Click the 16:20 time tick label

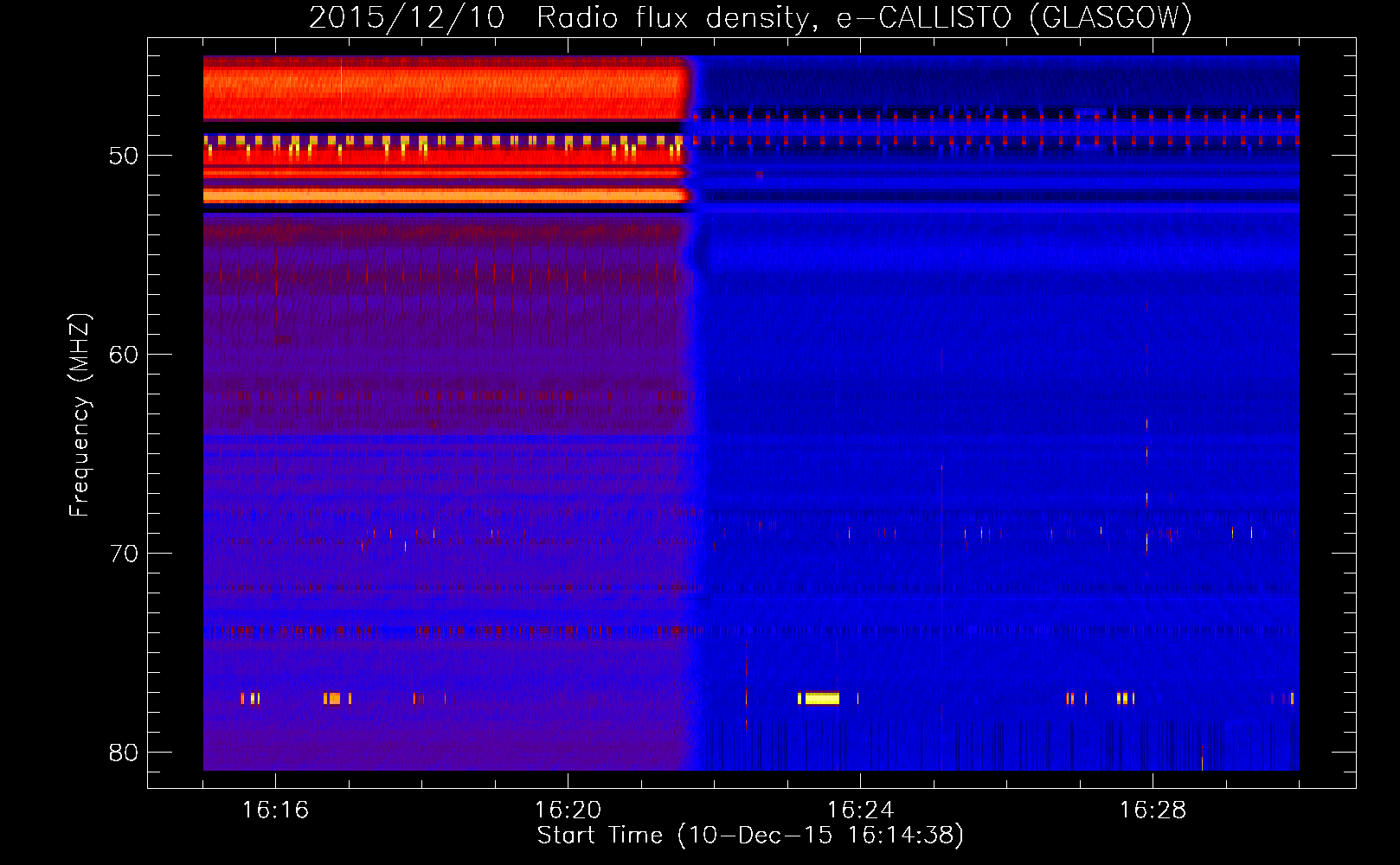tap(568, 810)
